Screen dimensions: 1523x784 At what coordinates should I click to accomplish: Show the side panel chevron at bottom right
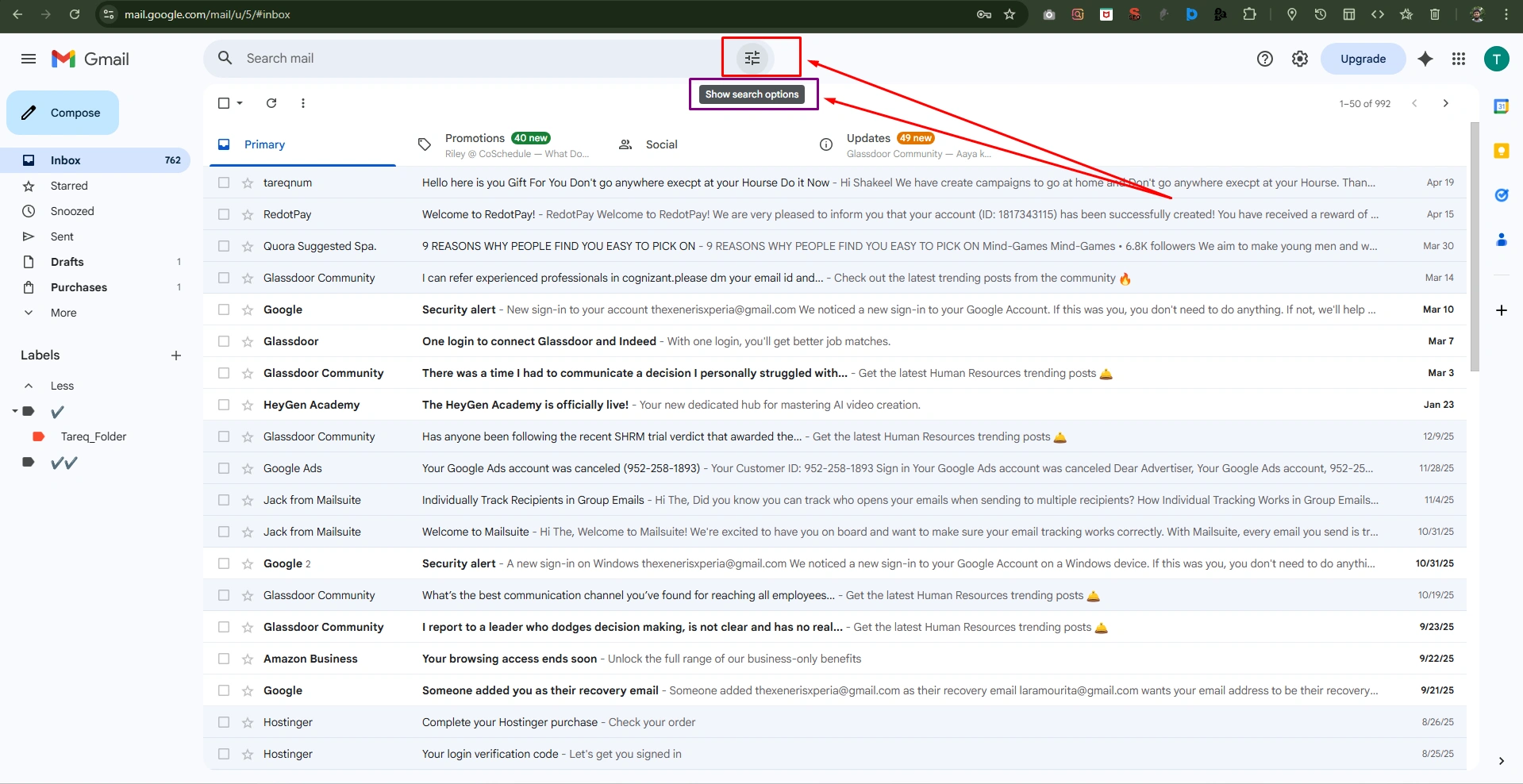click(1501, 761)
